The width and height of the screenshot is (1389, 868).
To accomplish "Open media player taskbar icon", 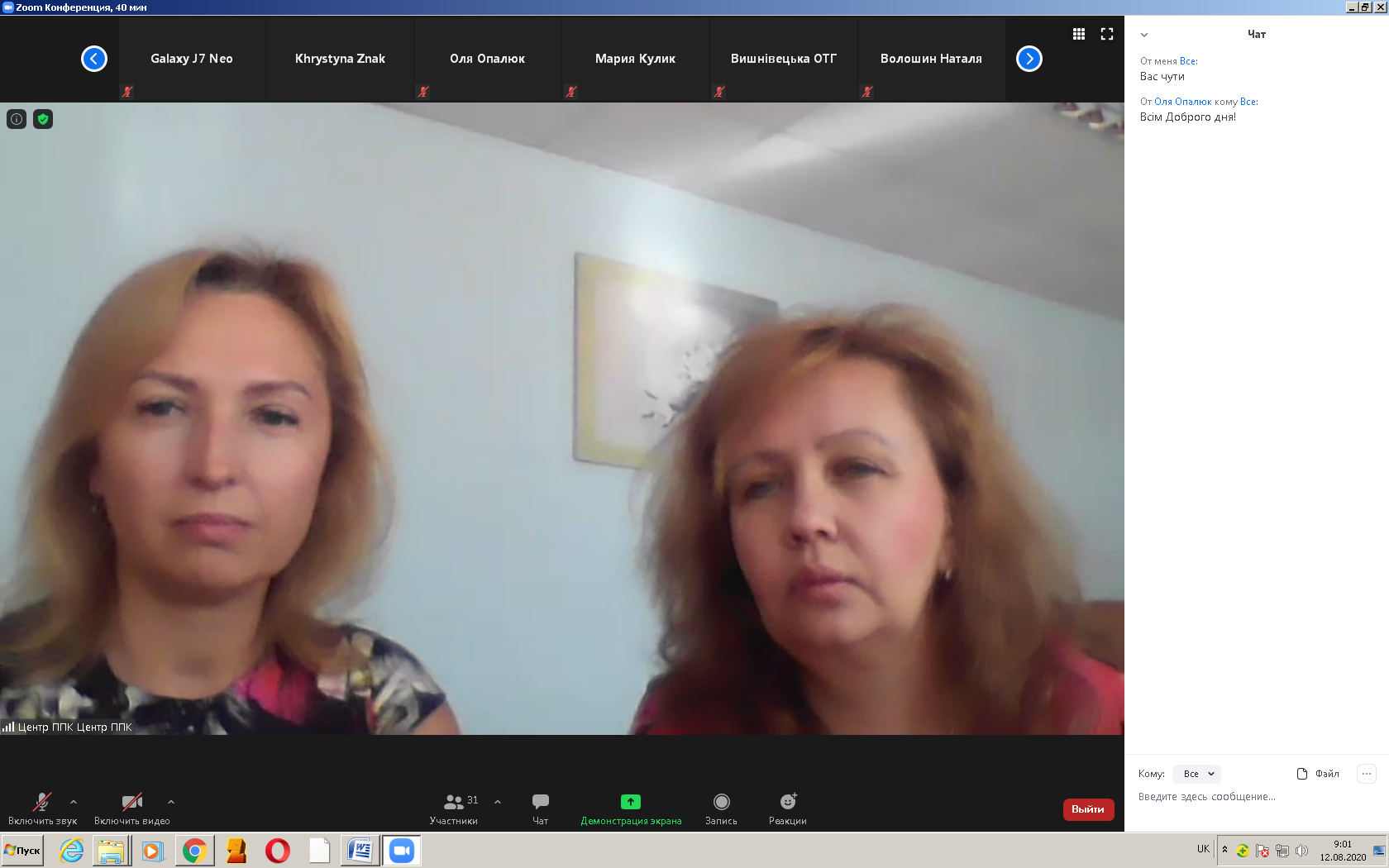I will [x=153, y=851].
